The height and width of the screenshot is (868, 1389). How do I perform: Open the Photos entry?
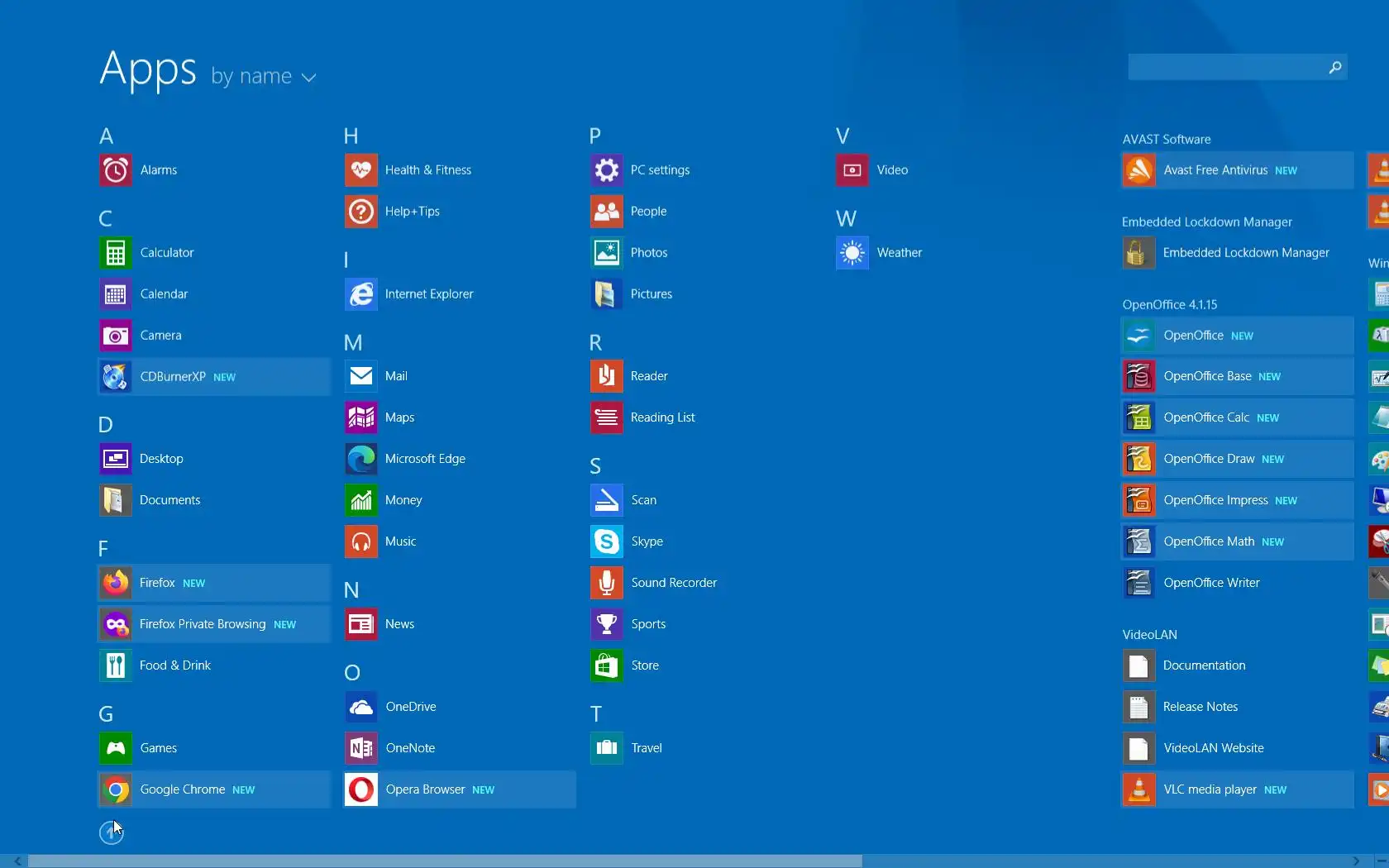(705, 253)
